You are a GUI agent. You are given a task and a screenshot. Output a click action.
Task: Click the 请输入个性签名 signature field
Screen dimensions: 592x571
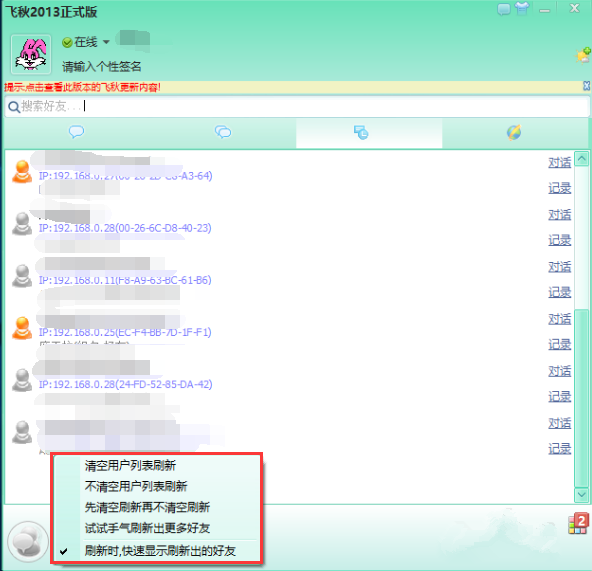point(102,67)
